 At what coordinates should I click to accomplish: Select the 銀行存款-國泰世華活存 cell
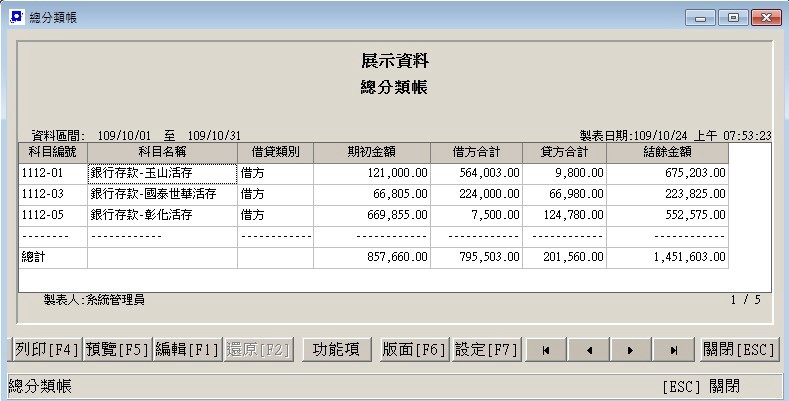point(163,194)
